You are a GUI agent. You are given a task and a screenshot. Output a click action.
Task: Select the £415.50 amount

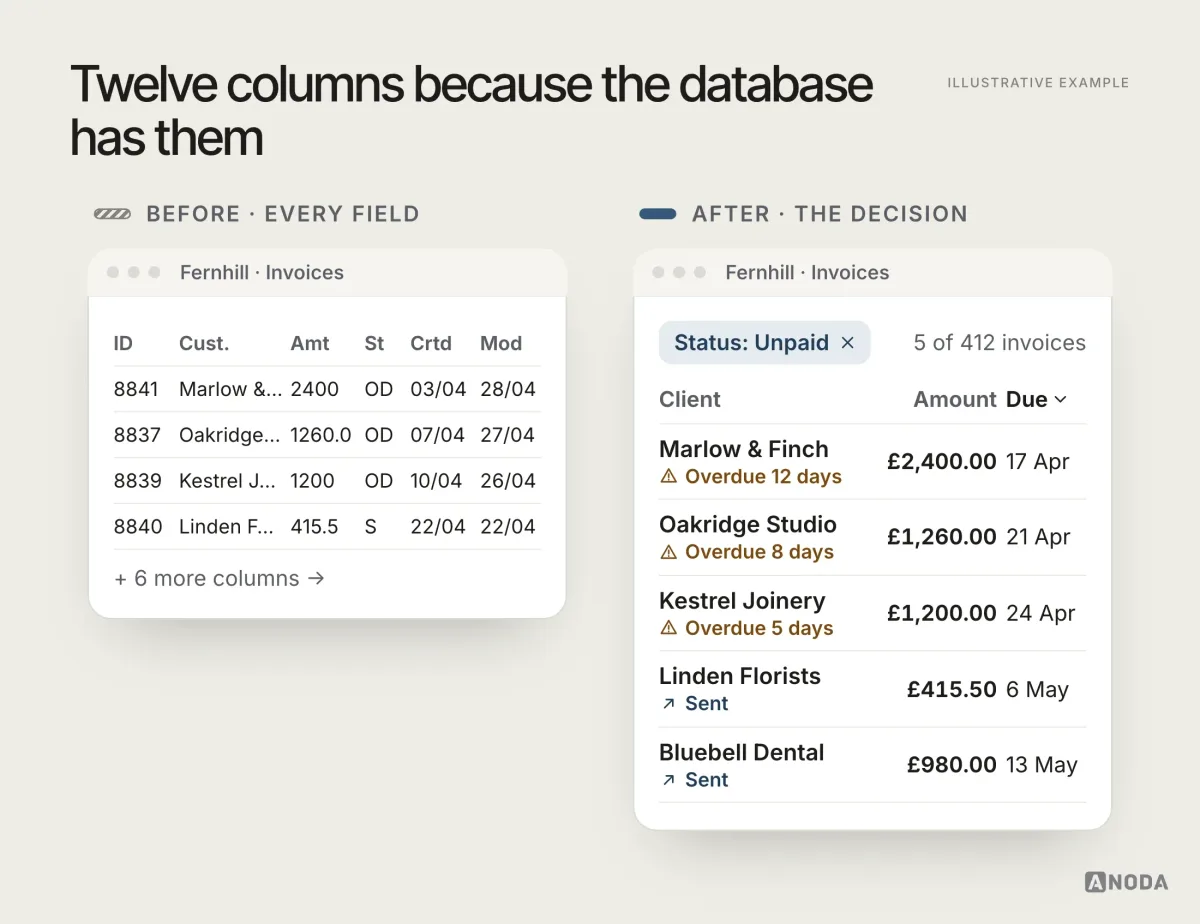point(952,689)
